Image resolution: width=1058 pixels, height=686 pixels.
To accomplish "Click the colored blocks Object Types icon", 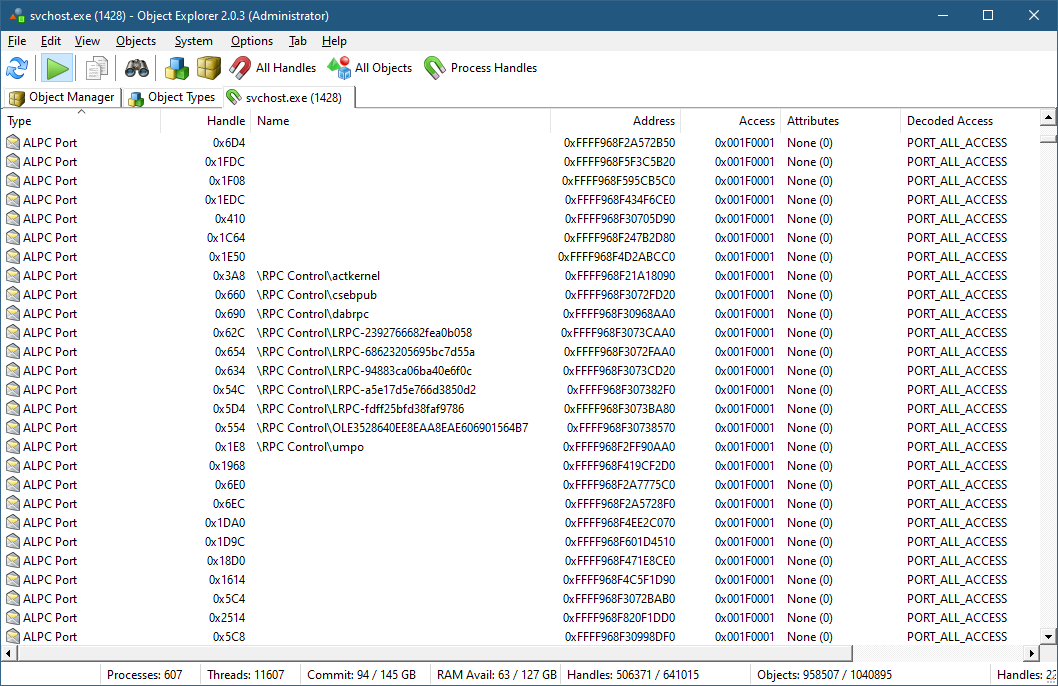I will pos(177,68).
